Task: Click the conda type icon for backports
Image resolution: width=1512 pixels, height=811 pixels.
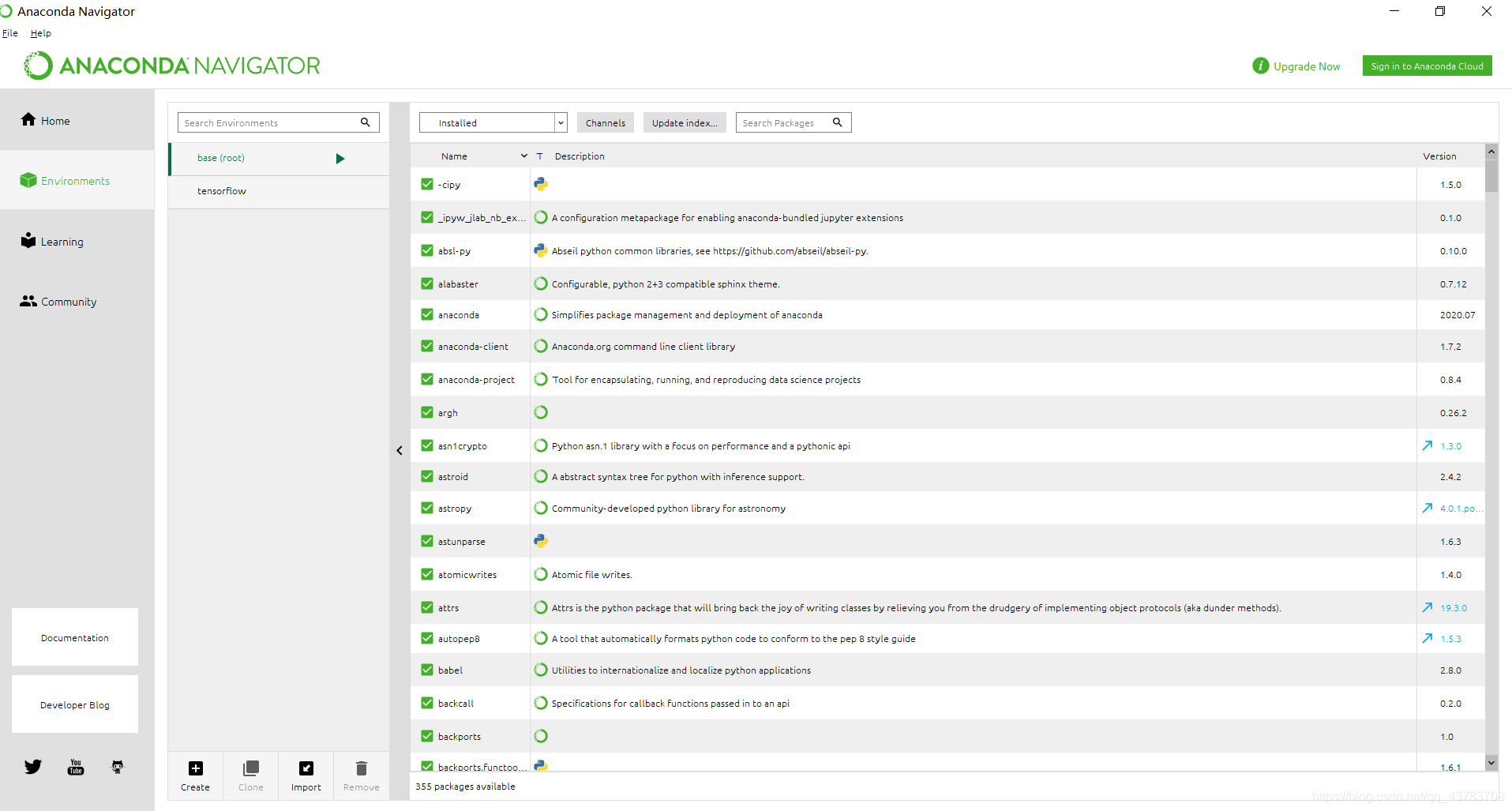Action: [x=541, y=736]
